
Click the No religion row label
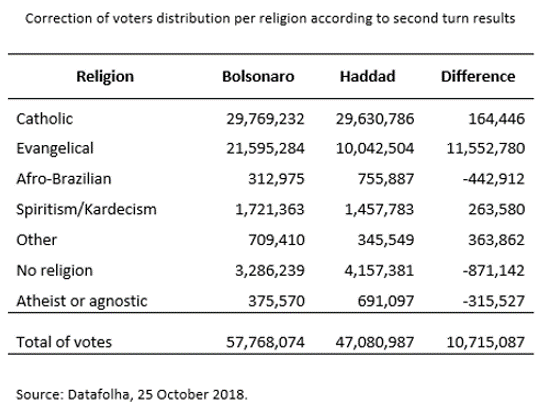point(55,271)
